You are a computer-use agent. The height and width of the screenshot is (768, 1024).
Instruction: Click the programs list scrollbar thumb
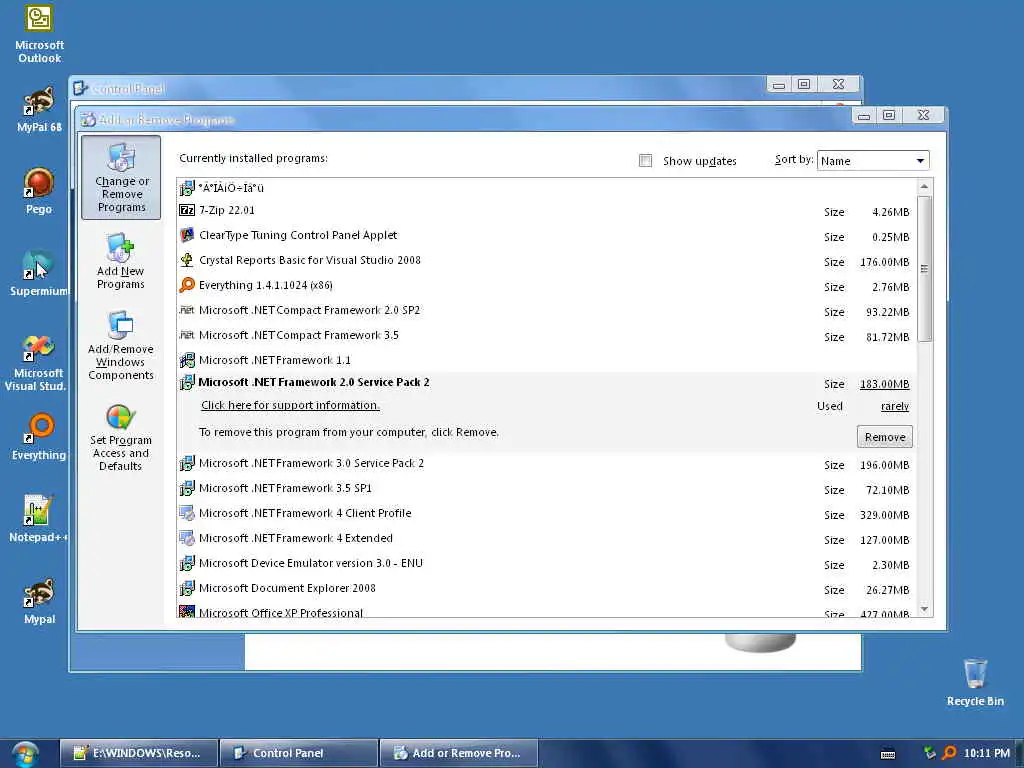[x=924, y=268]
